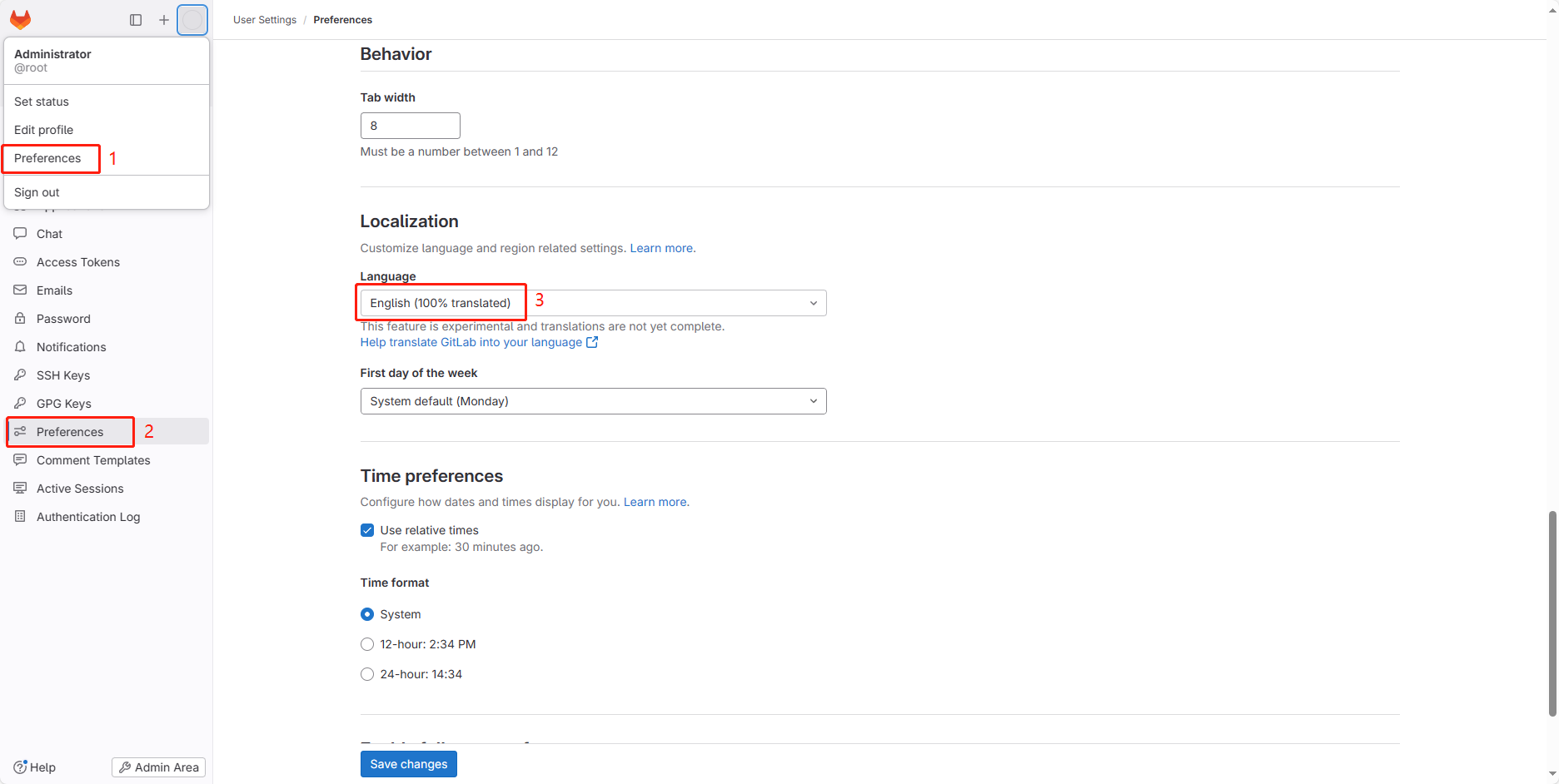The width and height of the screenshot is (1559, 784).
Task: Toggle the sidebar collapse icon
Action: coord(136,20)
